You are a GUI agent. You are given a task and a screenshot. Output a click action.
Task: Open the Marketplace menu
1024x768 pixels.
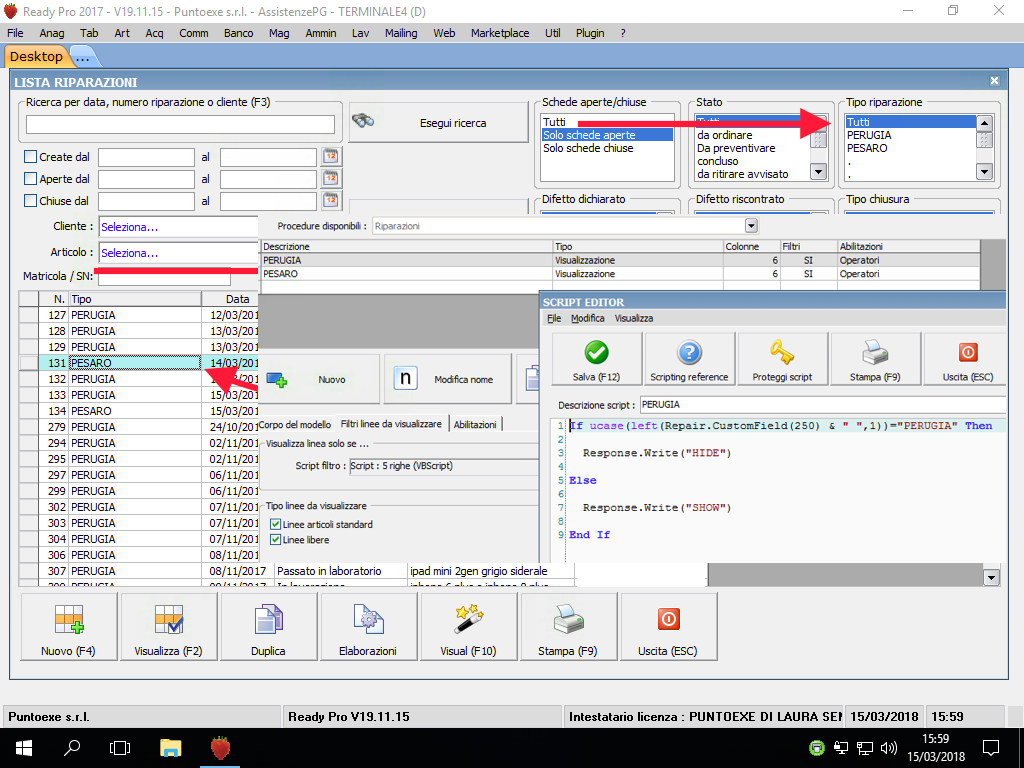pos(500,33)
